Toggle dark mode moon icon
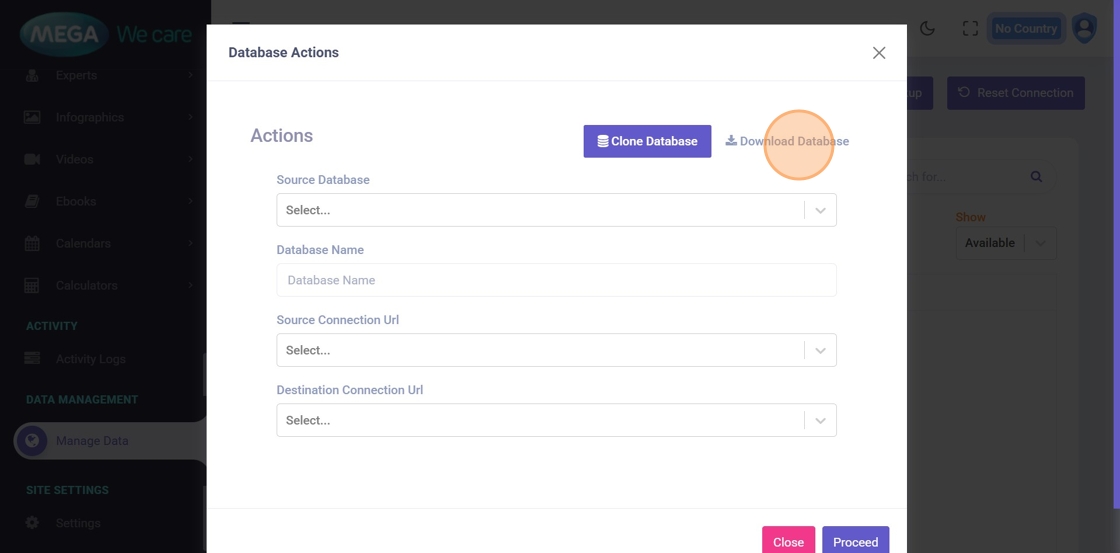This screenshot has height=553, width=1120. [927, 29]
